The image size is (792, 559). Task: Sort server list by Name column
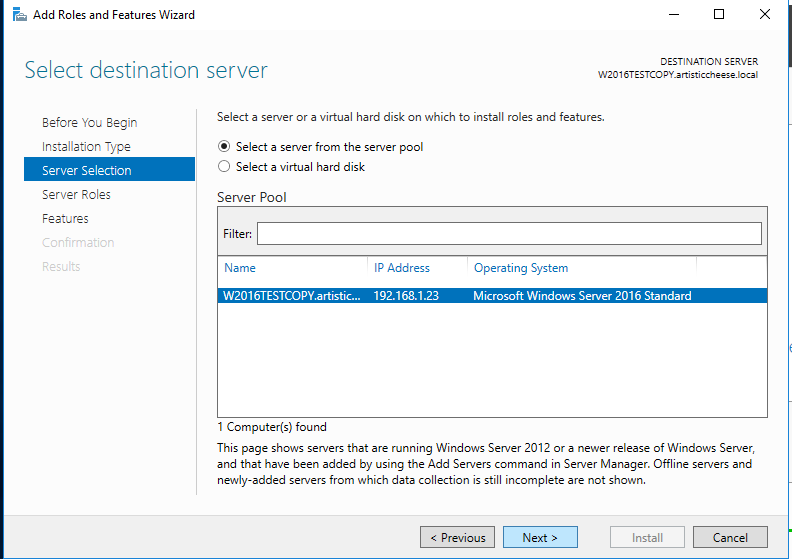(x=240, y=268)
